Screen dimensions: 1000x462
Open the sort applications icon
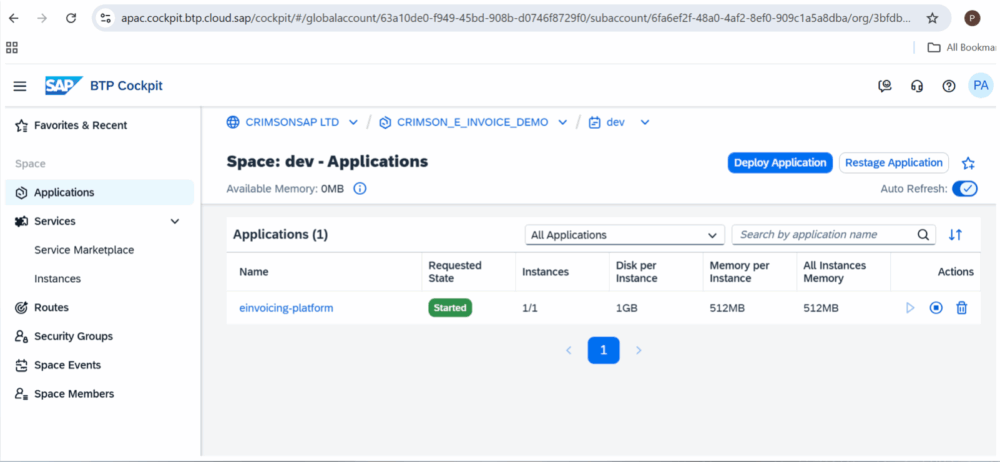coord(955,235)
